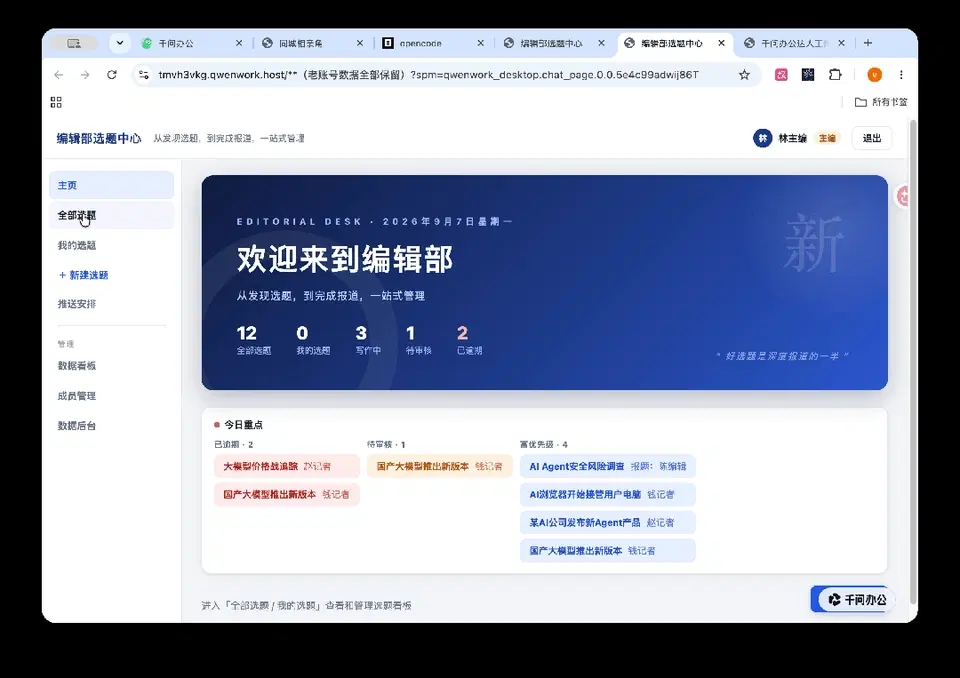Click the 千问办公 floating button
The height and width of the screenshot is (678, 960).
click(x=853, y=600)
